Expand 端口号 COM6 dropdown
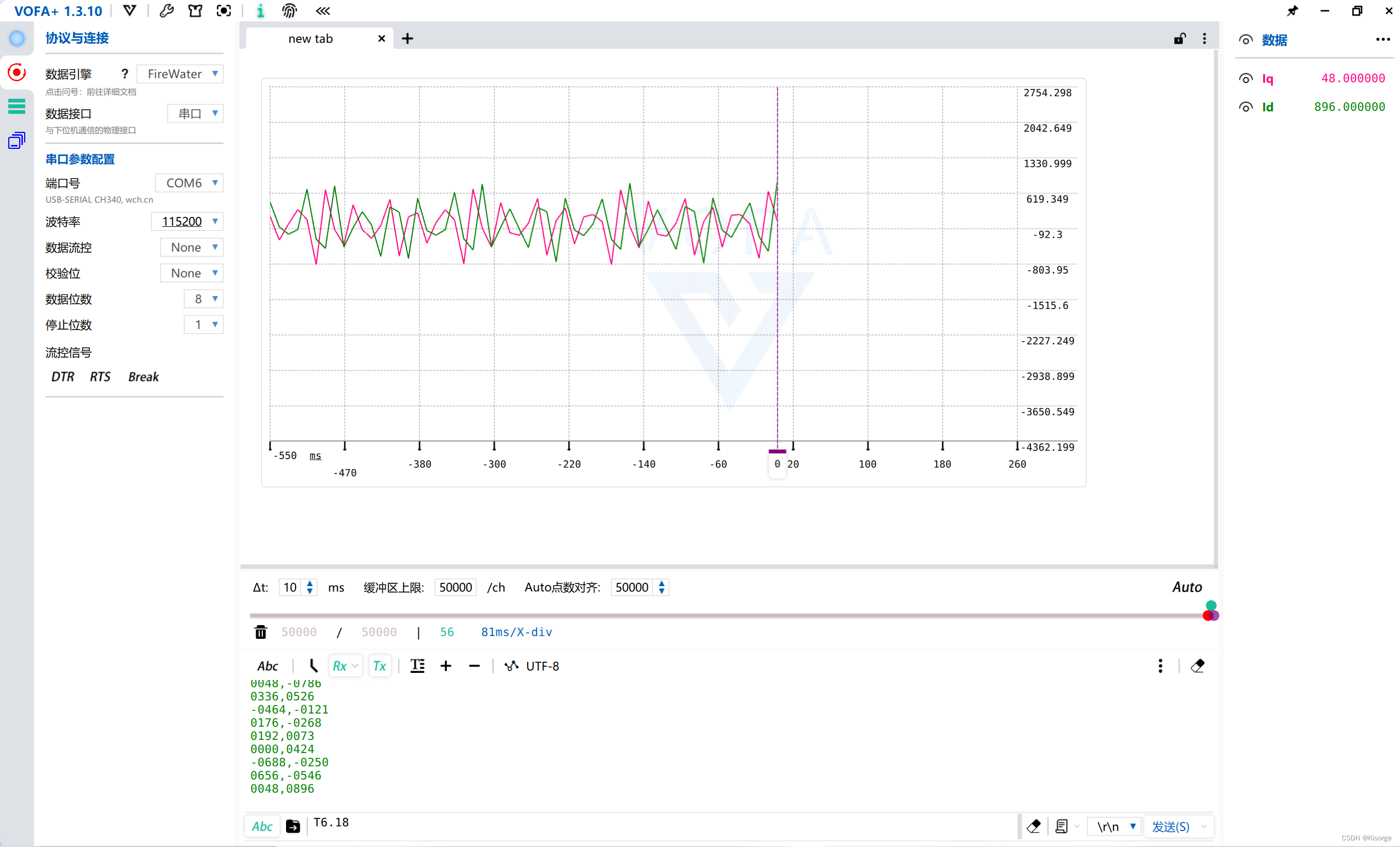 pyautogui.click(x=215, y=182)
